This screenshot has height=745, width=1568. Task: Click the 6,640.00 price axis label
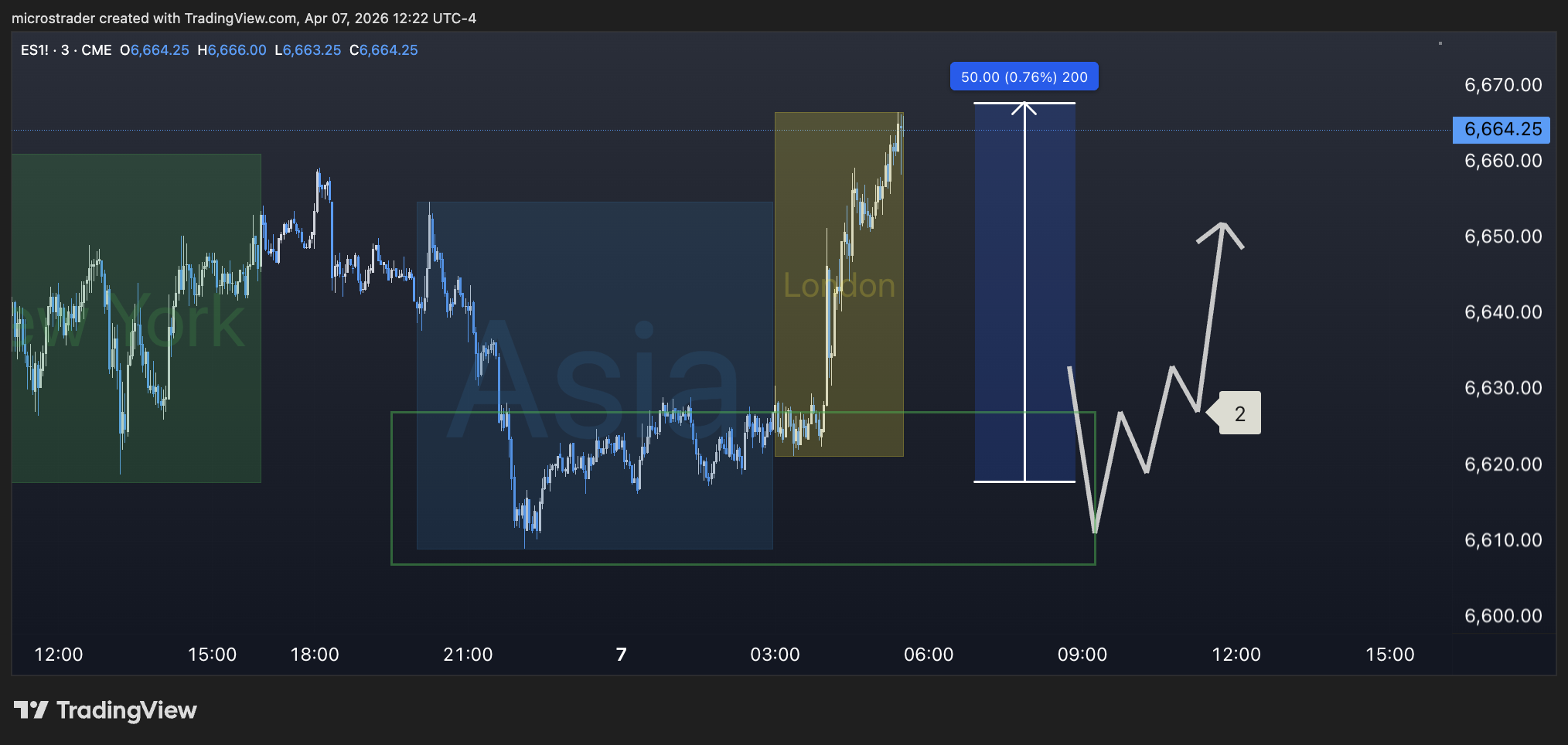point(1503,312)
